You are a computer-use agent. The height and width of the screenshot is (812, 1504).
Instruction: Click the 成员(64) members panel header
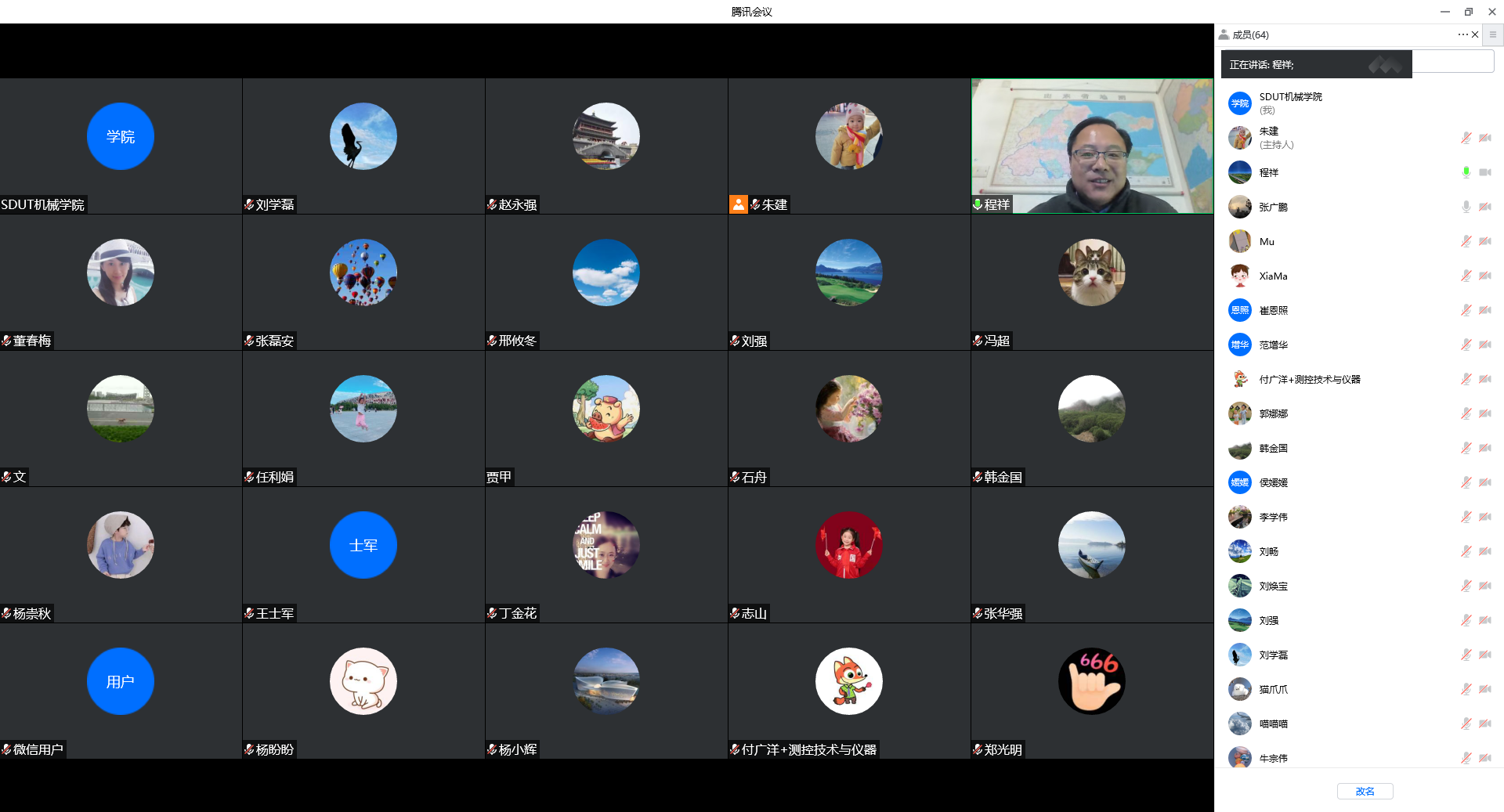point(1250,34)
